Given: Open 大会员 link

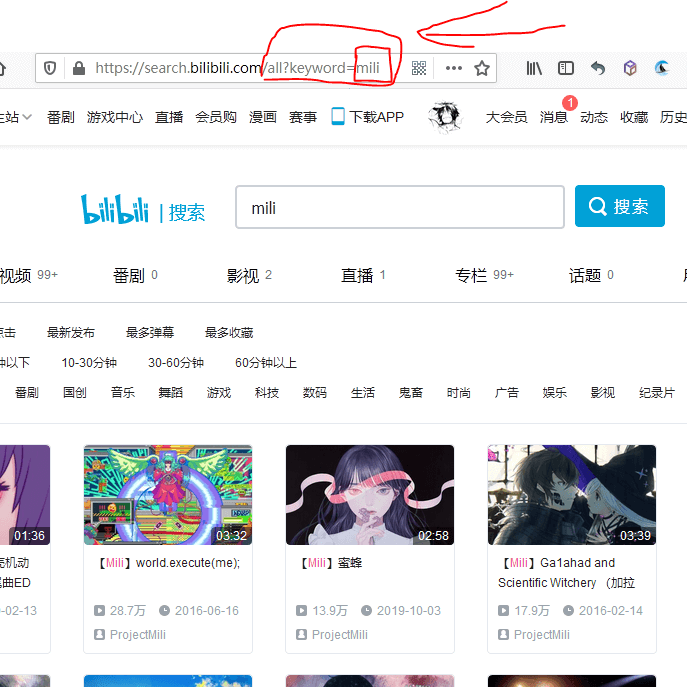Looking at the screenshot, I should point(506,117).
